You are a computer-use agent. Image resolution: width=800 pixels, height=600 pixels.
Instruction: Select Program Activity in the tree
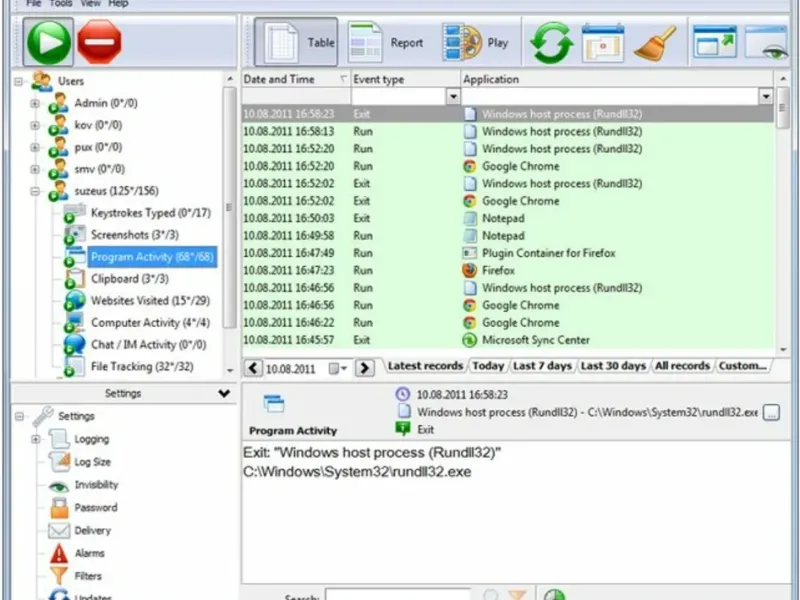click(x=152, y=257)
